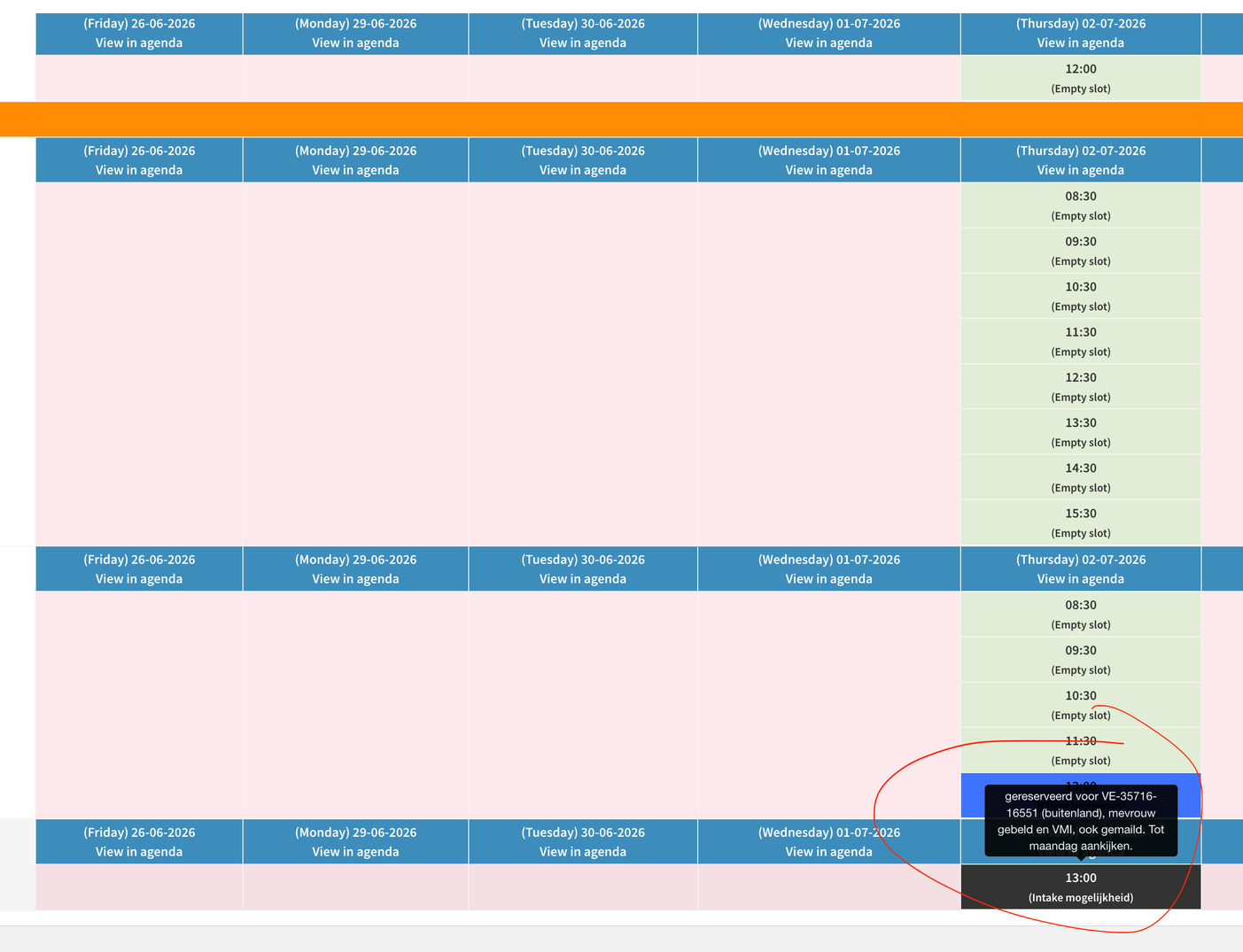Select the 09:30 slot in the section with the blue slot
The image size is (1243, 952).
1080,660
